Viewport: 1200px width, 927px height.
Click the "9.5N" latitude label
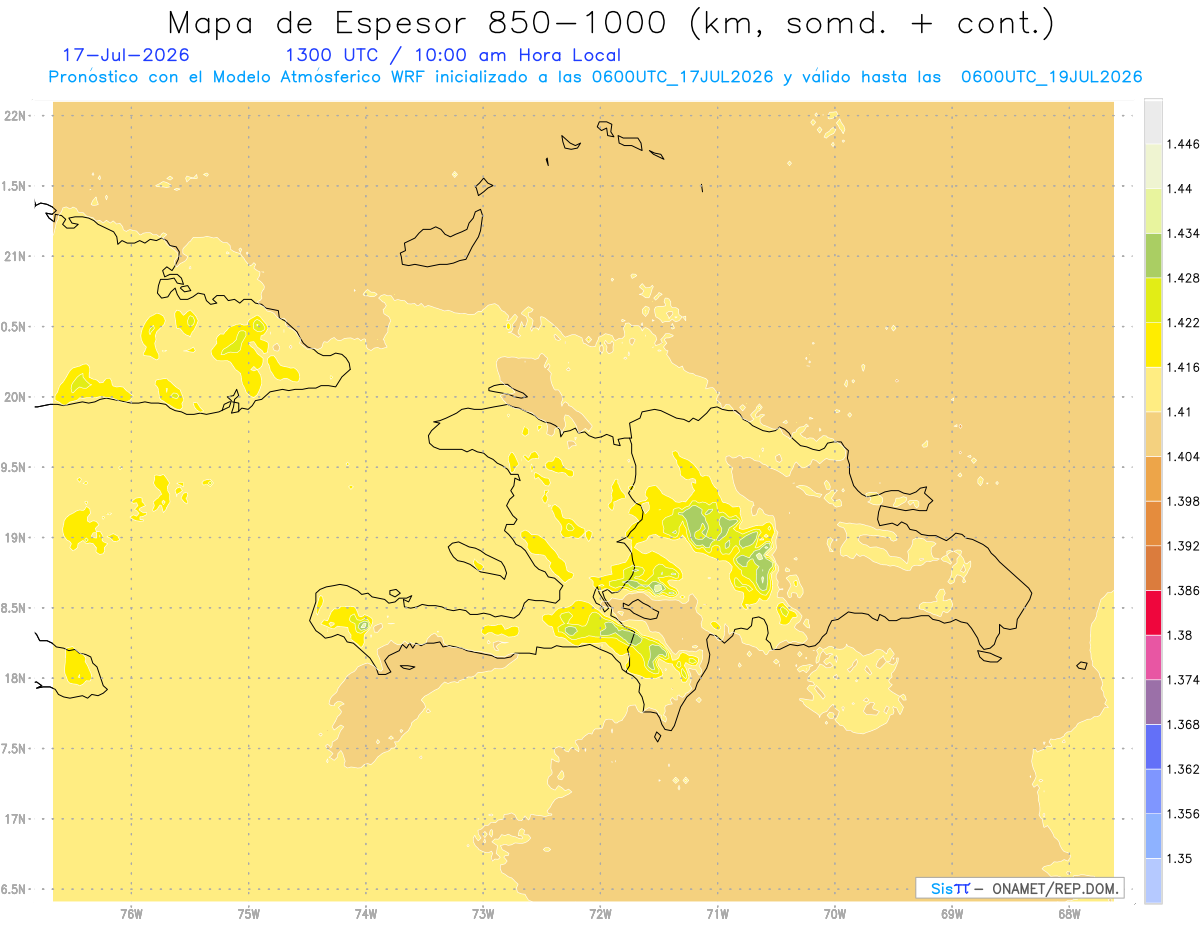15,467
